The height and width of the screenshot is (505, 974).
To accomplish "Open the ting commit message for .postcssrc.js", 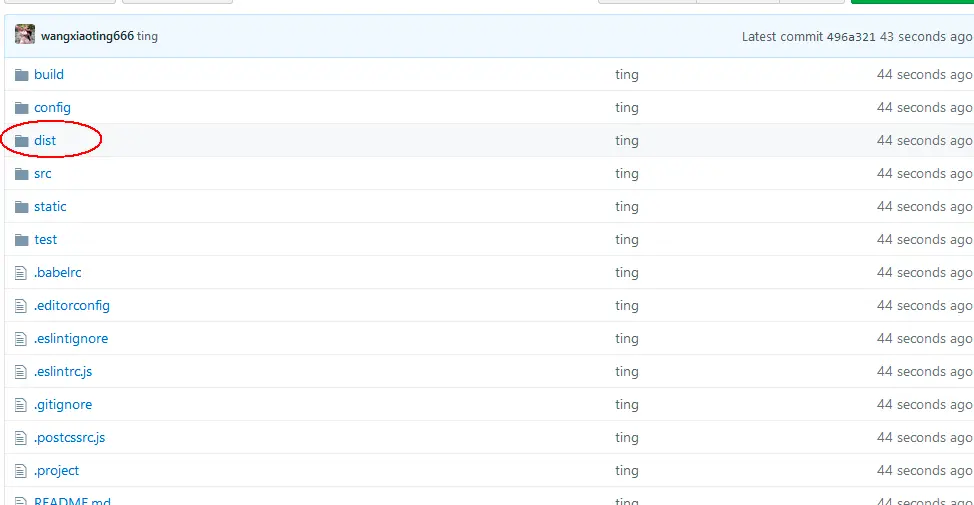I will 627,437.
